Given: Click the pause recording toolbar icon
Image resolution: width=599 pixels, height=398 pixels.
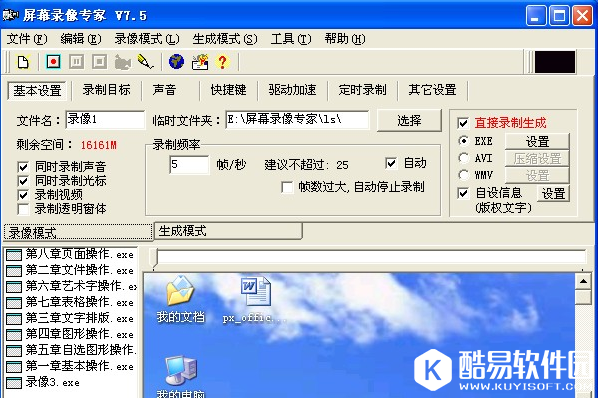Looking at the screenshot, I should [x=76, y=61].
